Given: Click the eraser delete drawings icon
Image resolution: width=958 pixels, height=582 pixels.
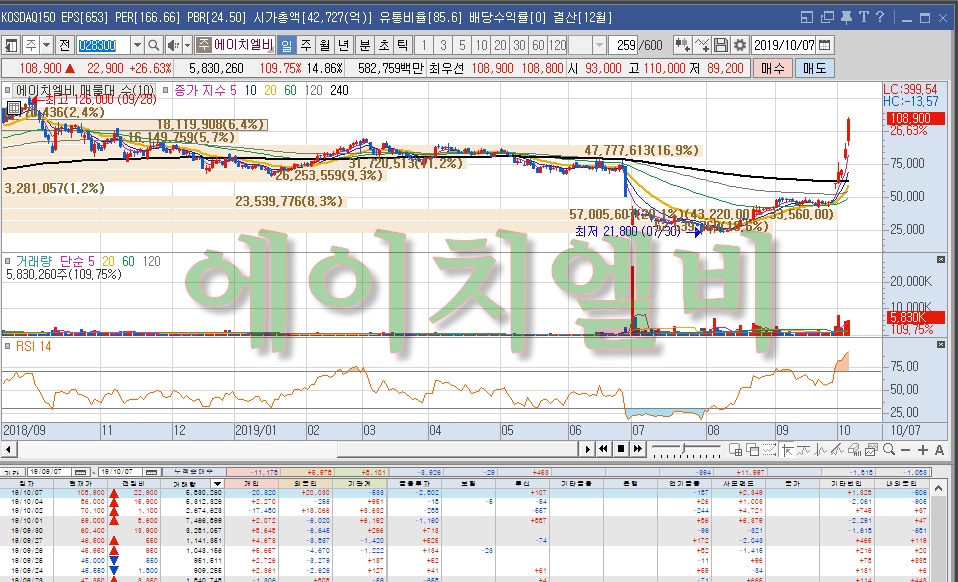Looking at the screenshot, I should tap(855, 450).
